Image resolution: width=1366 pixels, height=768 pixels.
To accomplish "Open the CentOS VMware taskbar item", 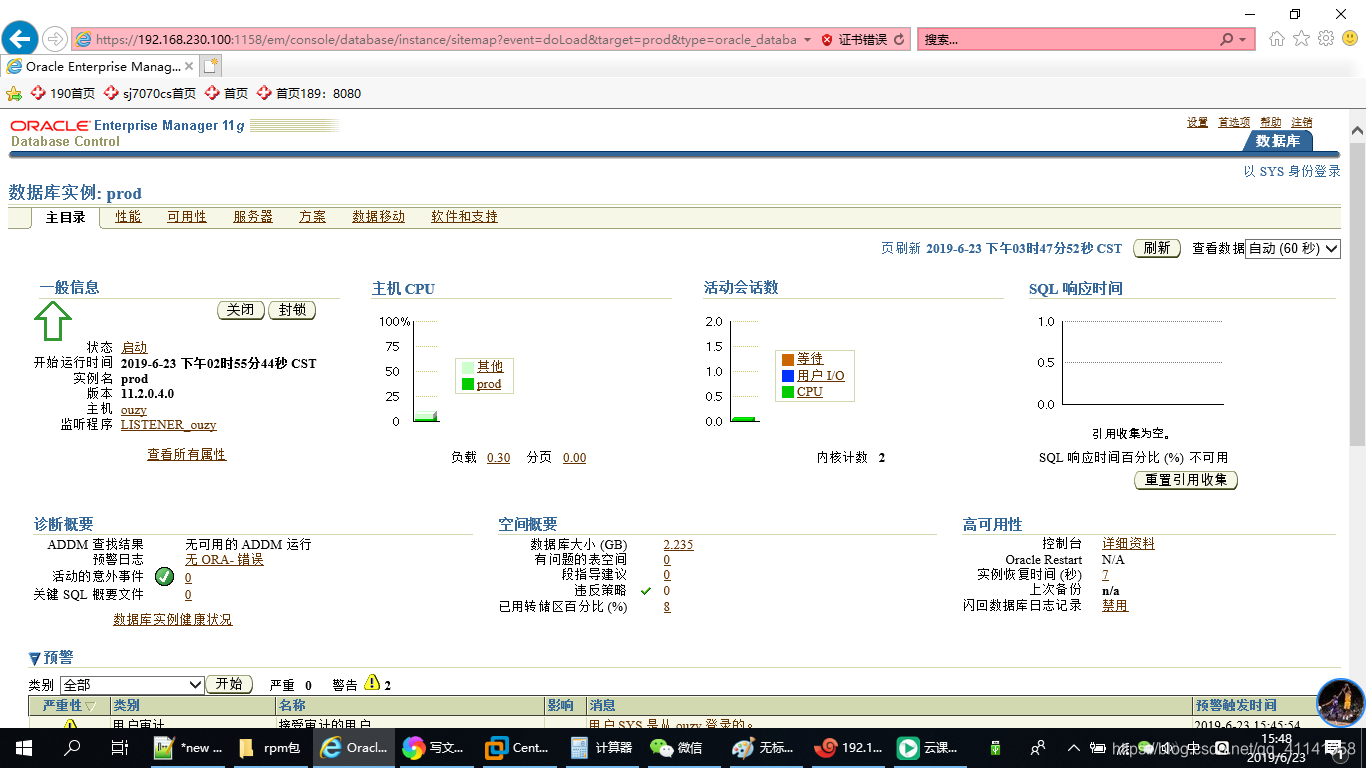I will [517, 747].
